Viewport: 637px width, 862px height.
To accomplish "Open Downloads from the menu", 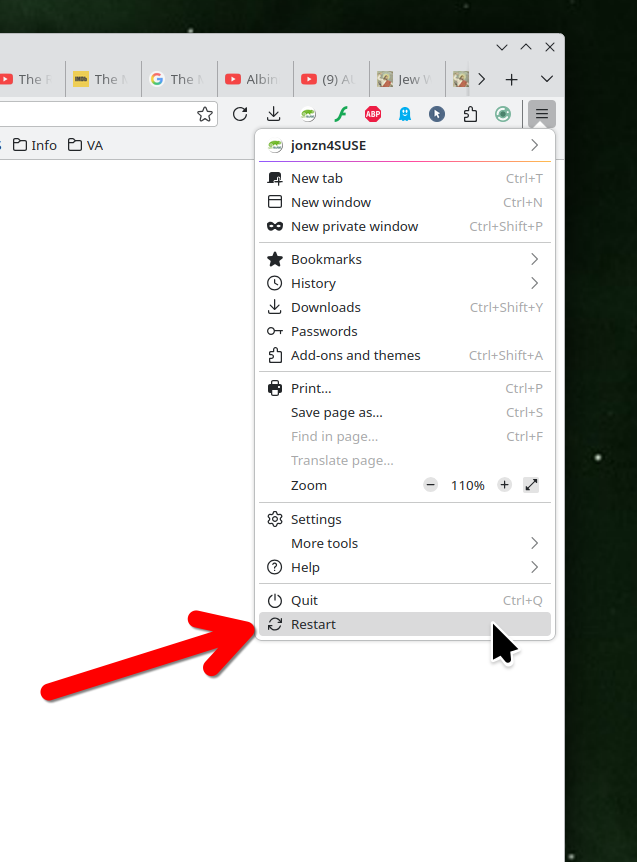I will pyautogui.click(x=405, y=307).
